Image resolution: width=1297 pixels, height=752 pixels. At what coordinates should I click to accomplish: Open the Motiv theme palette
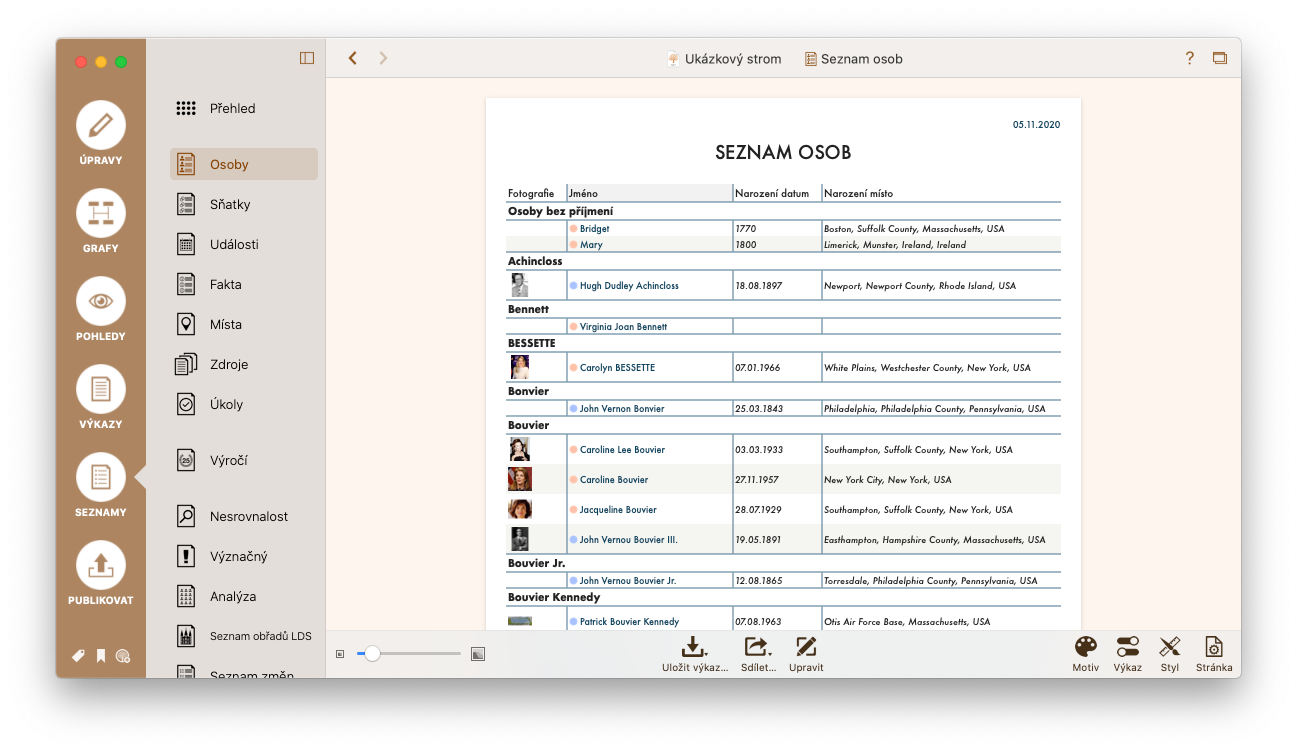[x=1085, y=654]
